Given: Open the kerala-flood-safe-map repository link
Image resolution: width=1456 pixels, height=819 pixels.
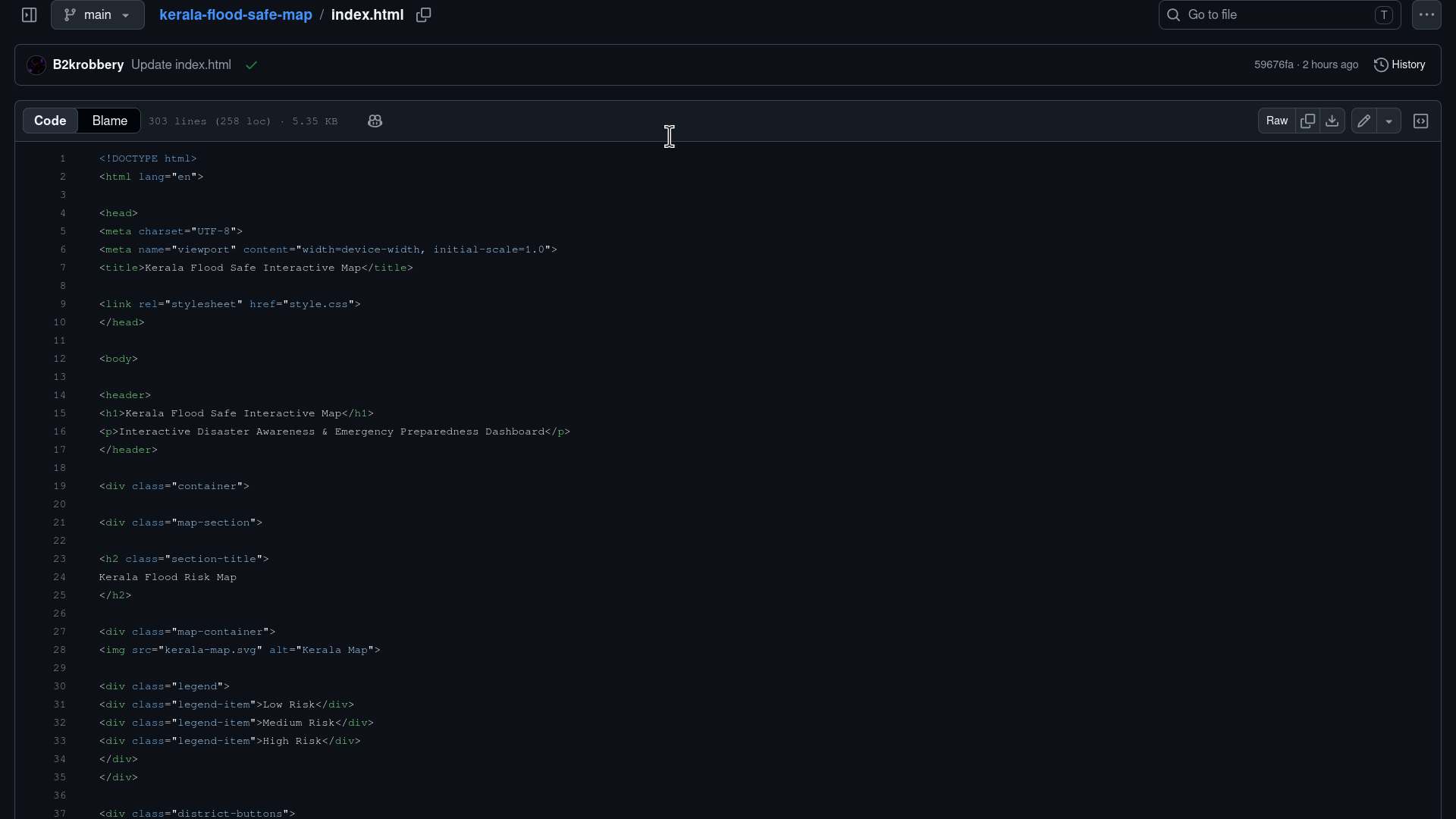Looking at the screenshot, I should coord(236,15).
